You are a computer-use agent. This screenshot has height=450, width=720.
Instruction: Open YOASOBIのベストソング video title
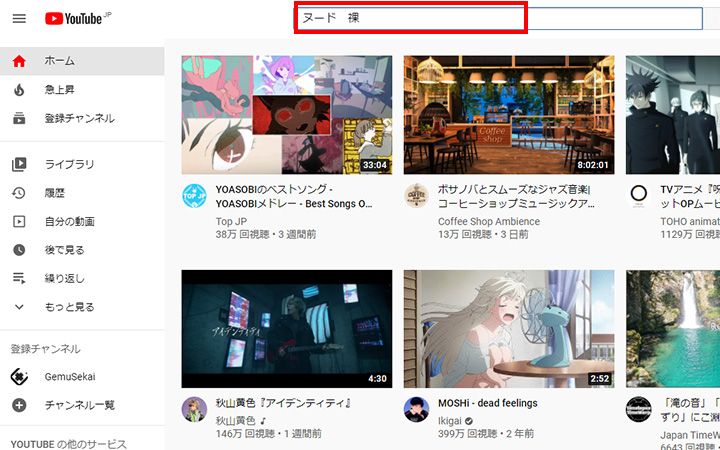(294, 197)
